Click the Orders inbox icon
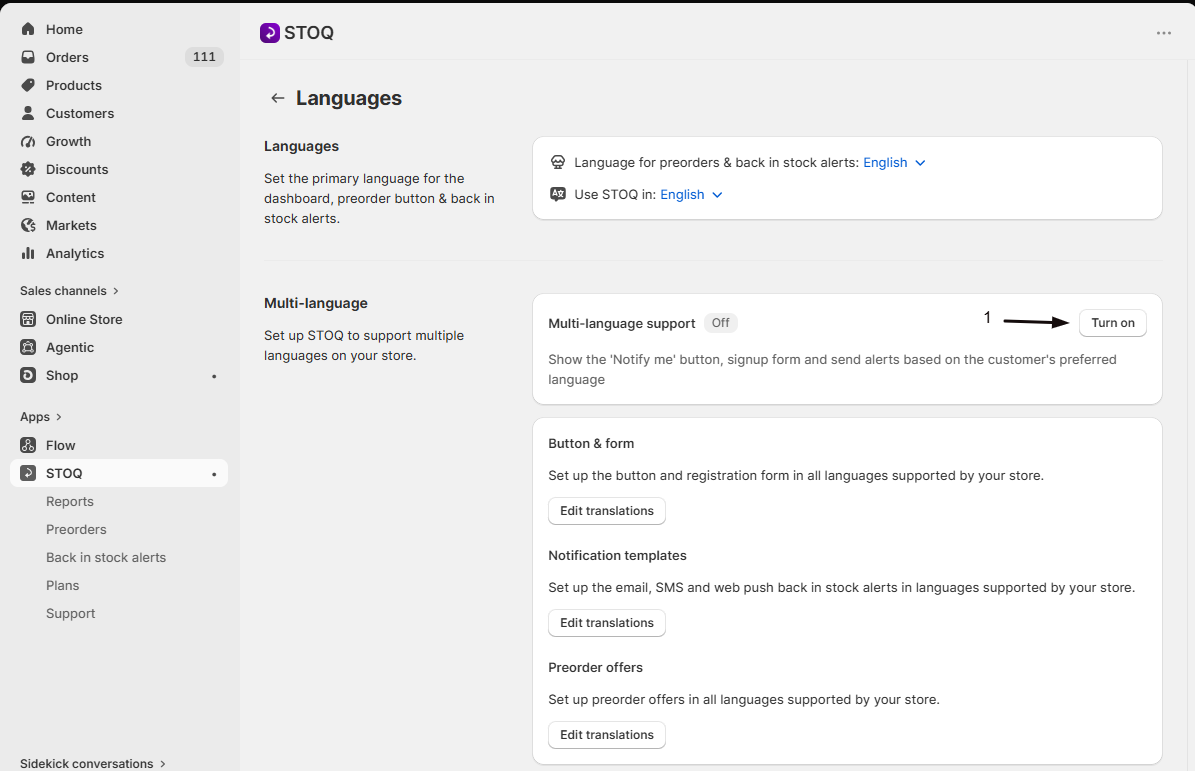 pos(28,57)
